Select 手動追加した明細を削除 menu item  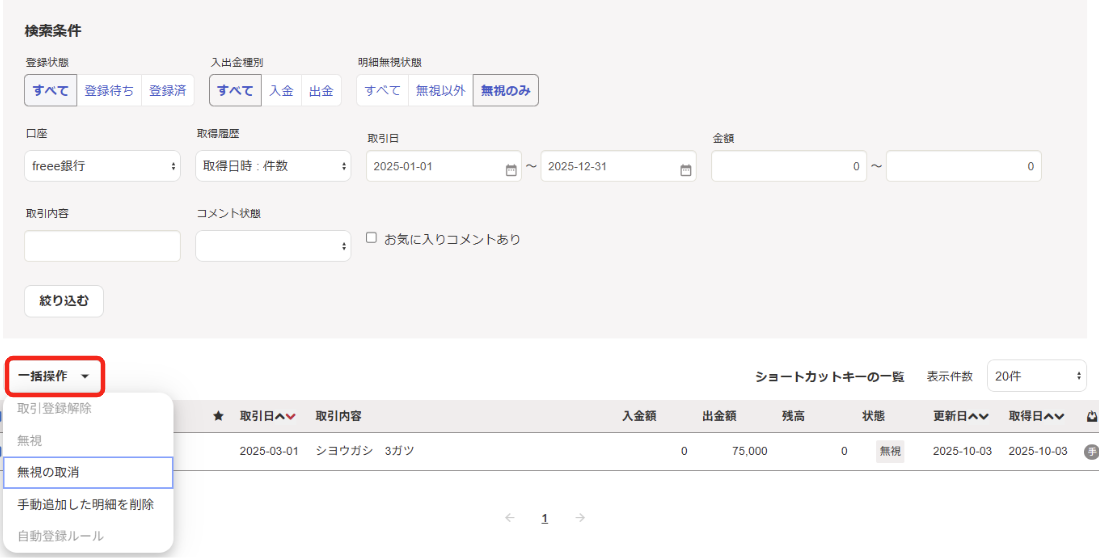(x=86, y=504)
